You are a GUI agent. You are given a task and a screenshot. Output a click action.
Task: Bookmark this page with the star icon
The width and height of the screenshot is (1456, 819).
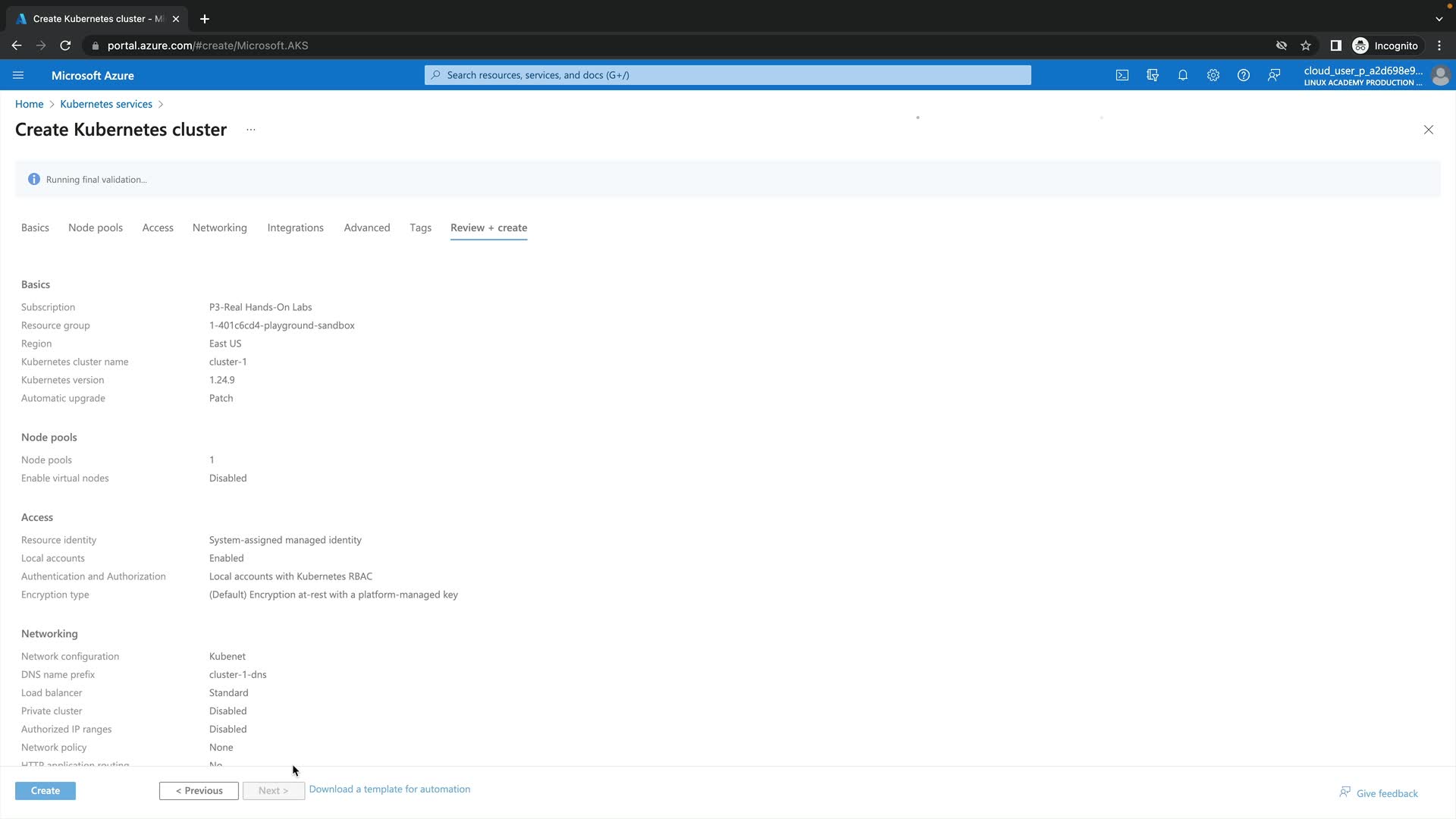[1306, 45]
